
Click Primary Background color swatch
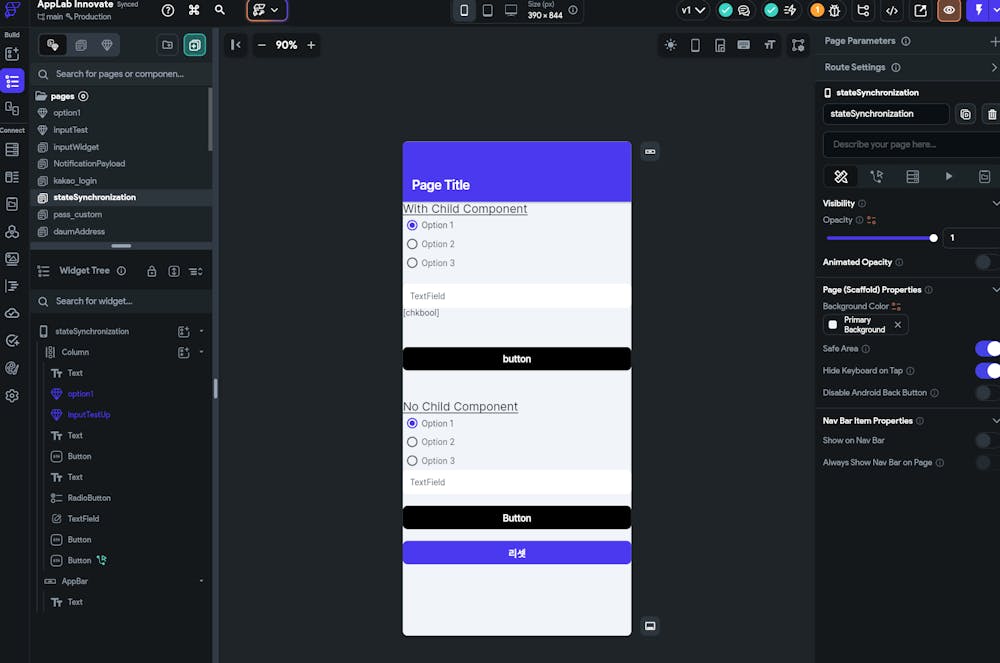(832, 324)
